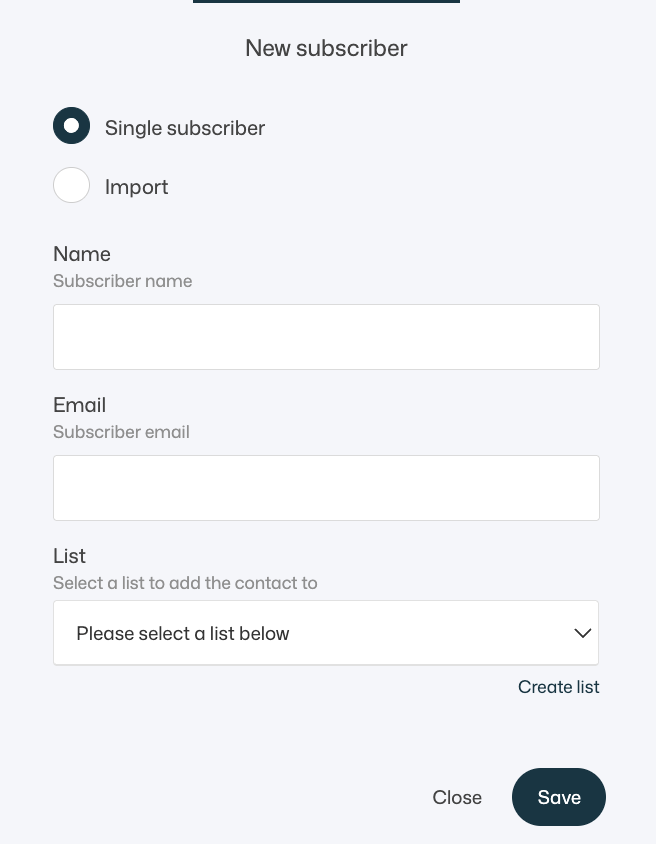Image resolution: width=656 pixels, height=844 pixels.
Task: Click the 'Import' label text
Action: (136, 187)
